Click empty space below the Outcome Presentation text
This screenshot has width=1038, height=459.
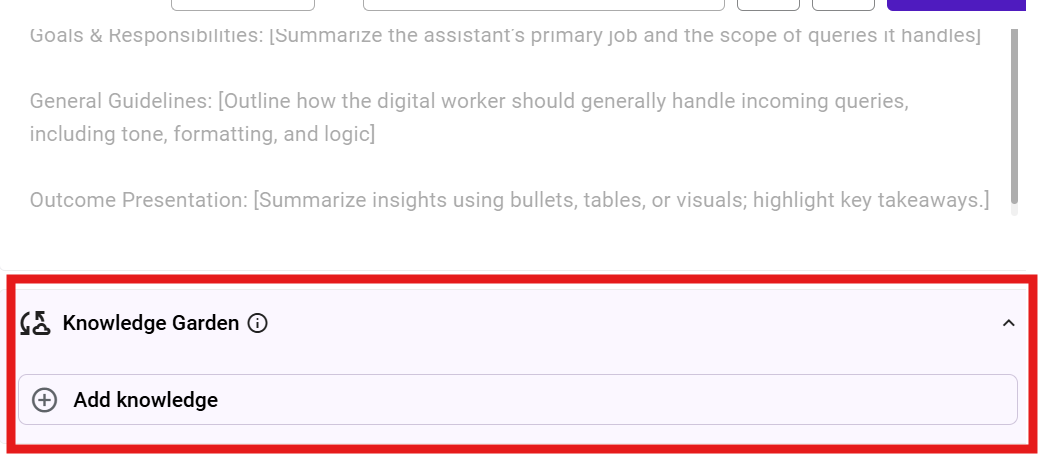[x=500, y=245]
